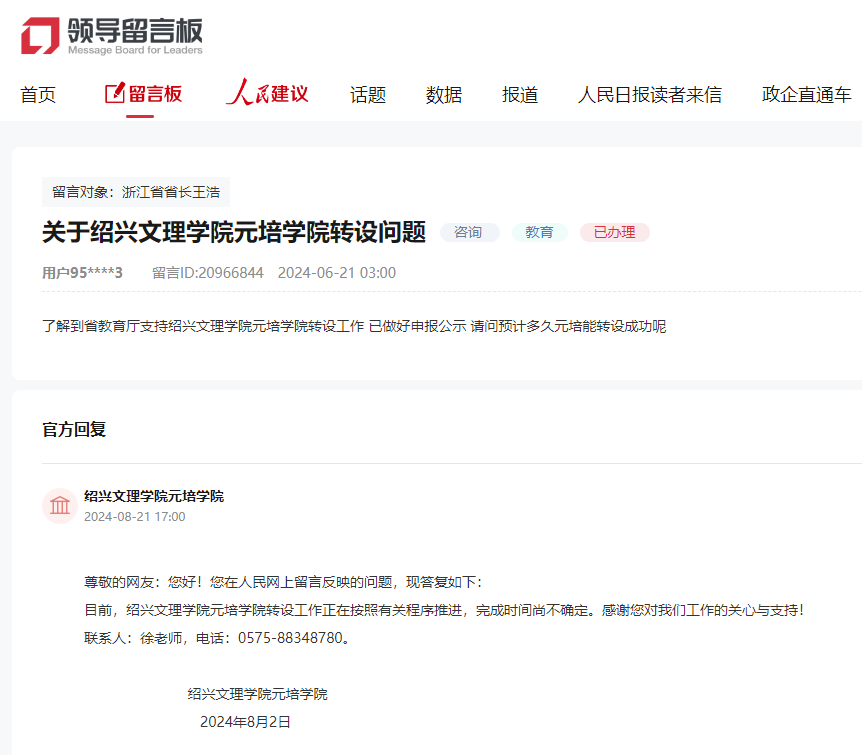
Task: Click the 咨询 category tag
Action: 469,232
